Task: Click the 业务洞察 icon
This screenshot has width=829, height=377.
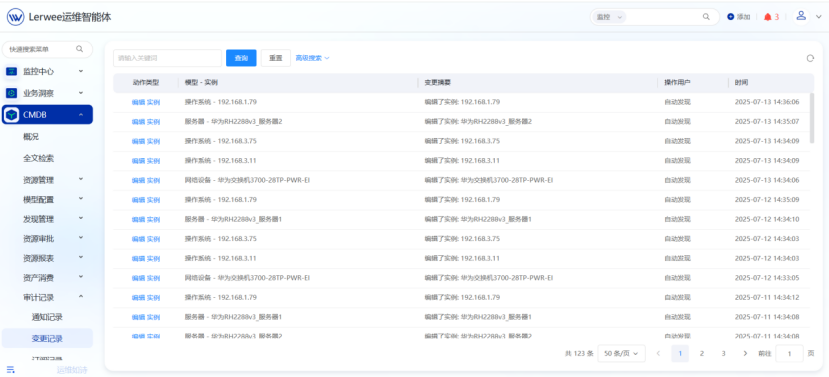Action: click(x=12, y=93)
